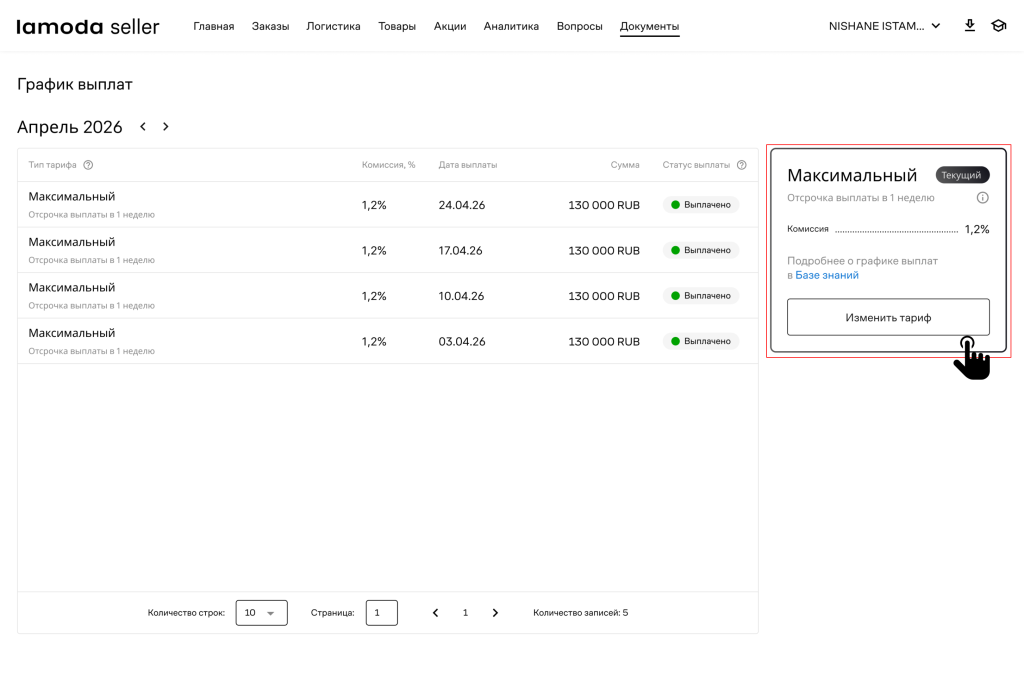
Task: Select the payout row dated 24.04.26
Action: (x=387, y=205)
